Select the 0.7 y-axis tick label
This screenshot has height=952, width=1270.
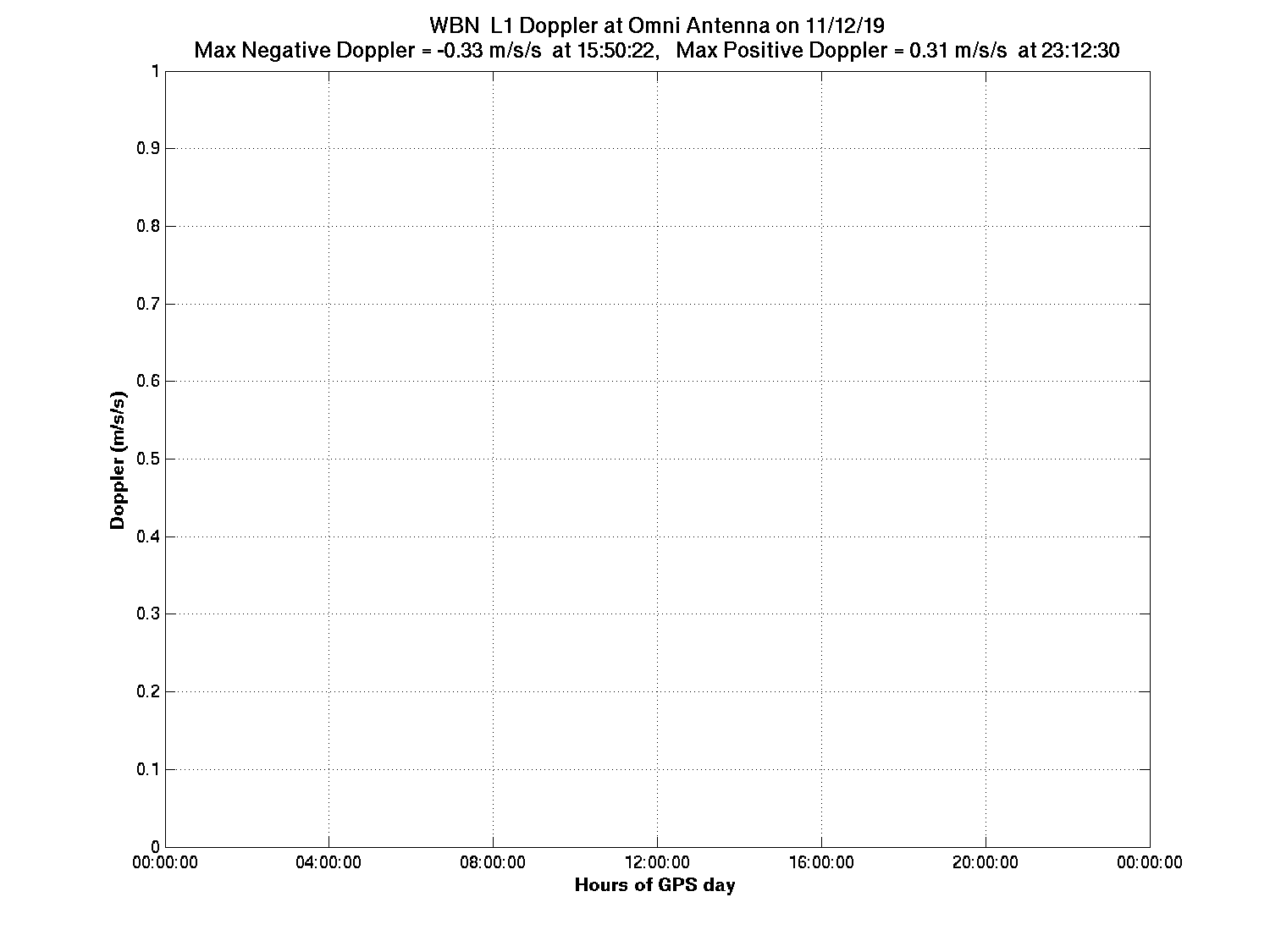[148, 304]
